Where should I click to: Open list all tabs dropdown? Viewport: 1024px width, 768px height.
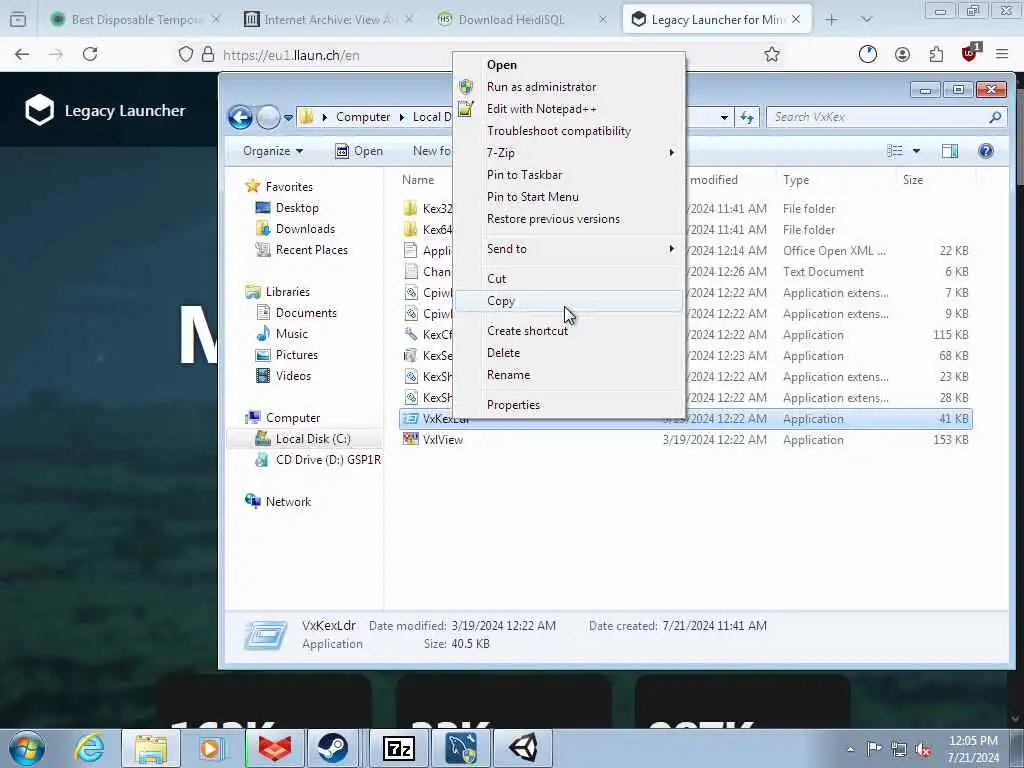866,20
